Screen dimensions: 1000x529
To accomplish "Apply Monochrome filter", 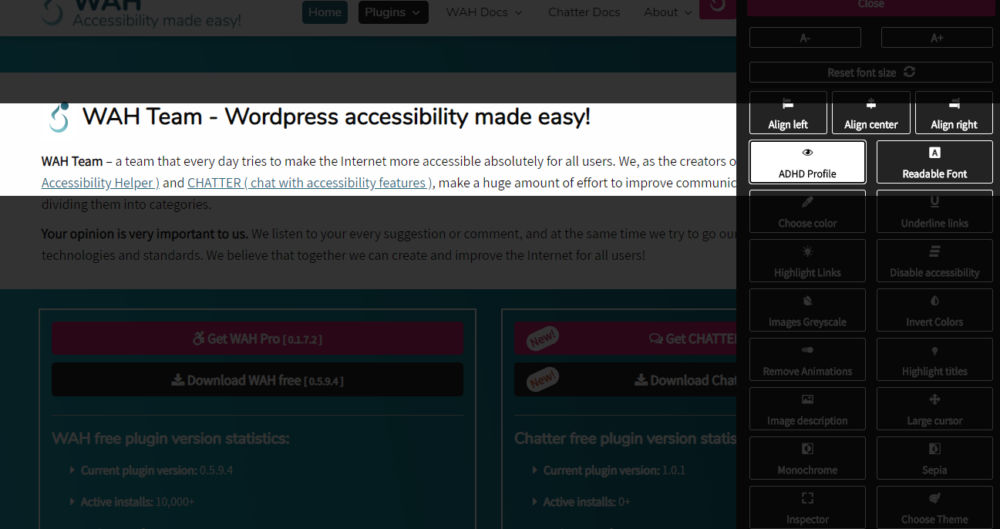I will click(807, 458).
